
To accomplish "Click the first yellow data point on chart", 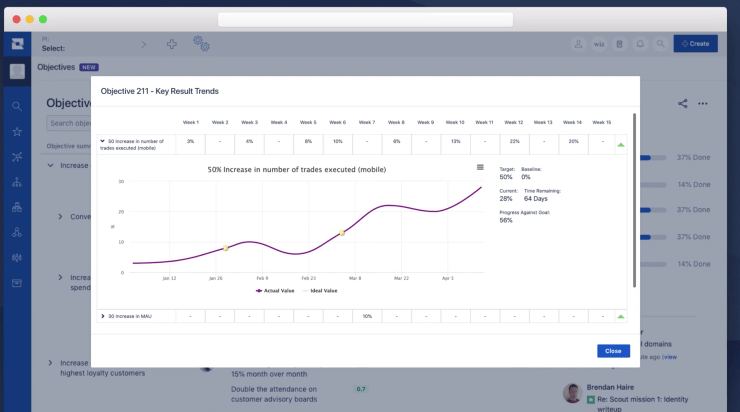I will (x=225, y=248).
